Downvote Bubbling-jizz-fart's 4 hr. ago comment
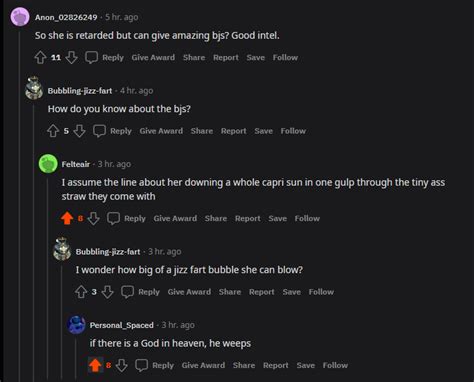 click(x=79, y=131)
